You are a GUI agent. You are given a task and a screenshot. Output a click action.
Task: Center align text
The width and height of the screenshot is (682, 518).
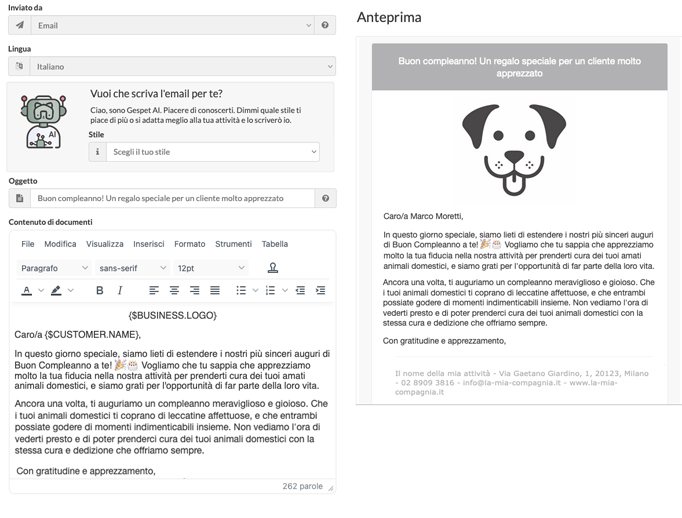click(x=174, y=291)
